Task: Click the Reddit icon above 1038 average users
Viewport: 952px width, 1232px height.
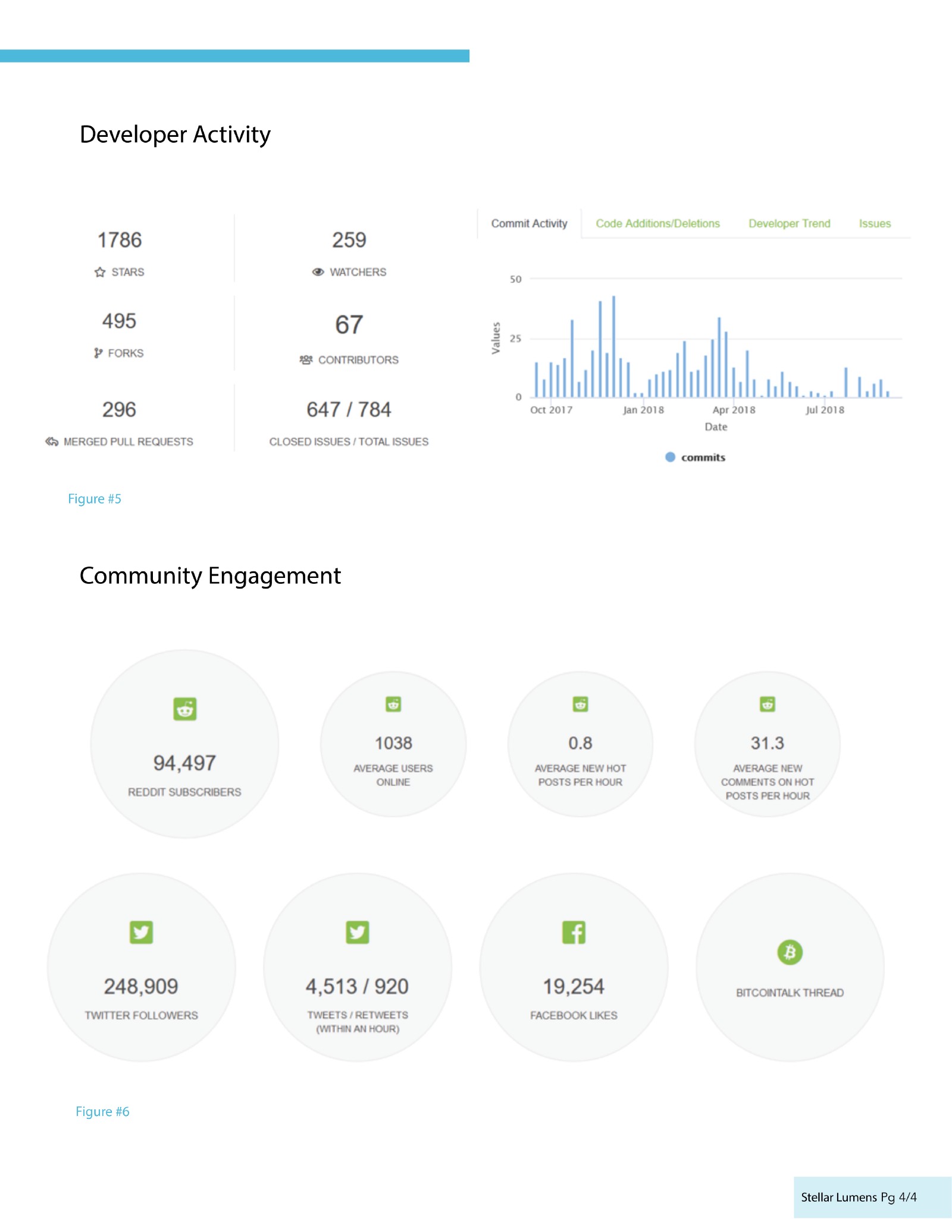Action: point(393,704)
